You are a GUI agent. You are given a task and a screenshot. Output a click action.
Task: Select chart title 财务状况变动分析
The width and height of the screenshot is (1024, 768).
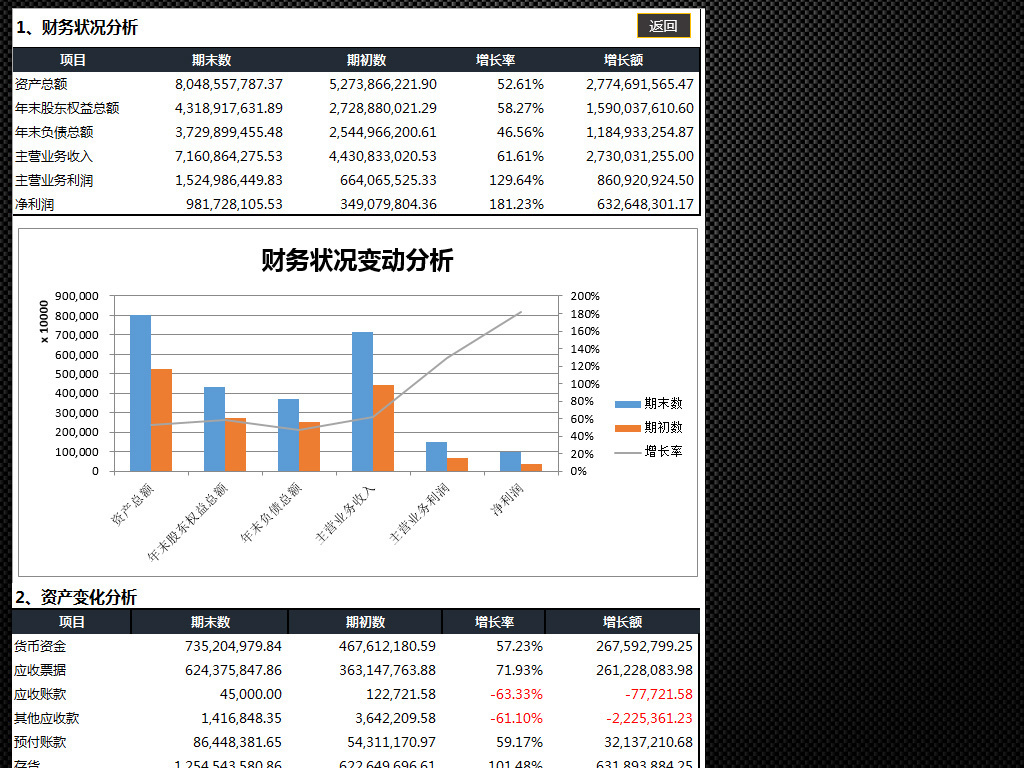pos(357,260)
